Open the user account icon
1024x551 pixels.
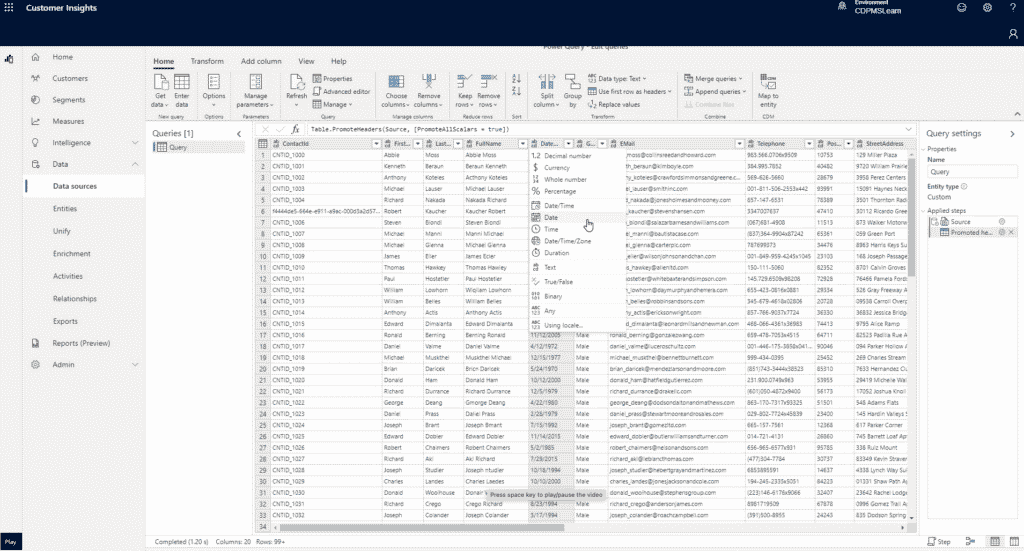pos(1013,33)
